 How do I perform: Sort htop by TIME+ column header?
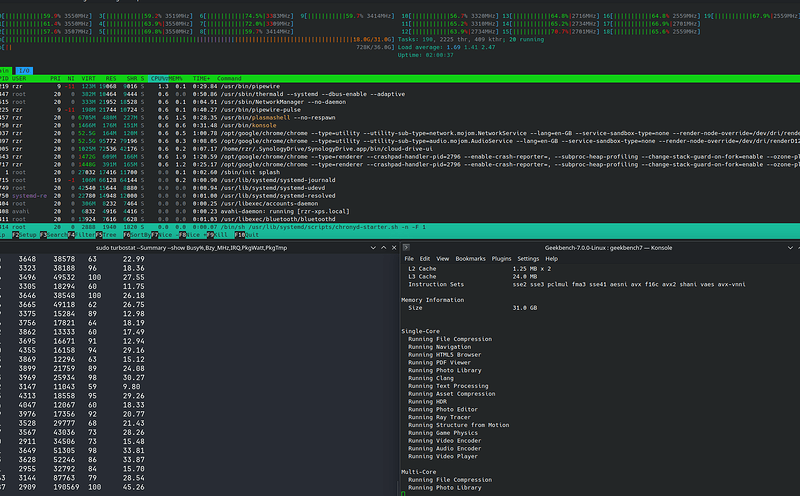(201, 79)
